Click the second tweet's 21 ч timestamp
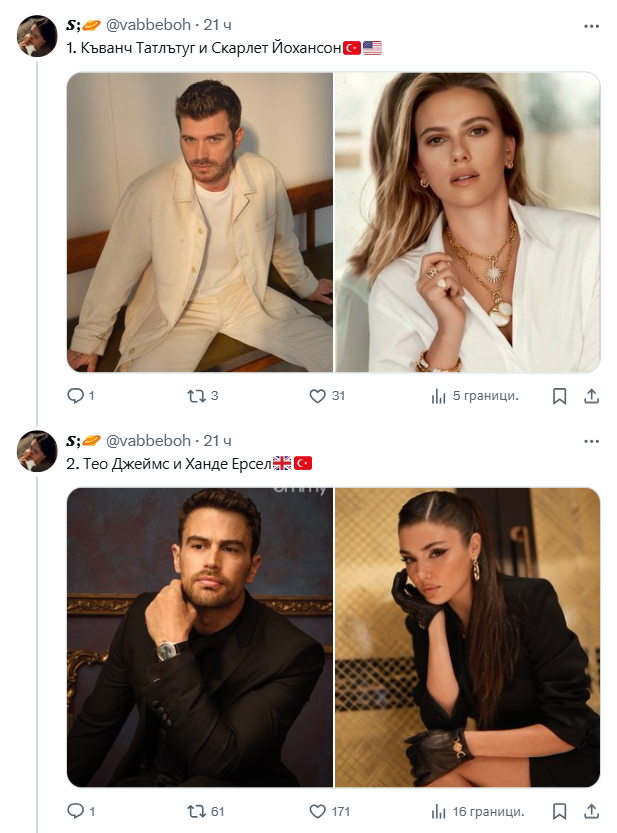This screenshot has height=833, width=617. 218,441
